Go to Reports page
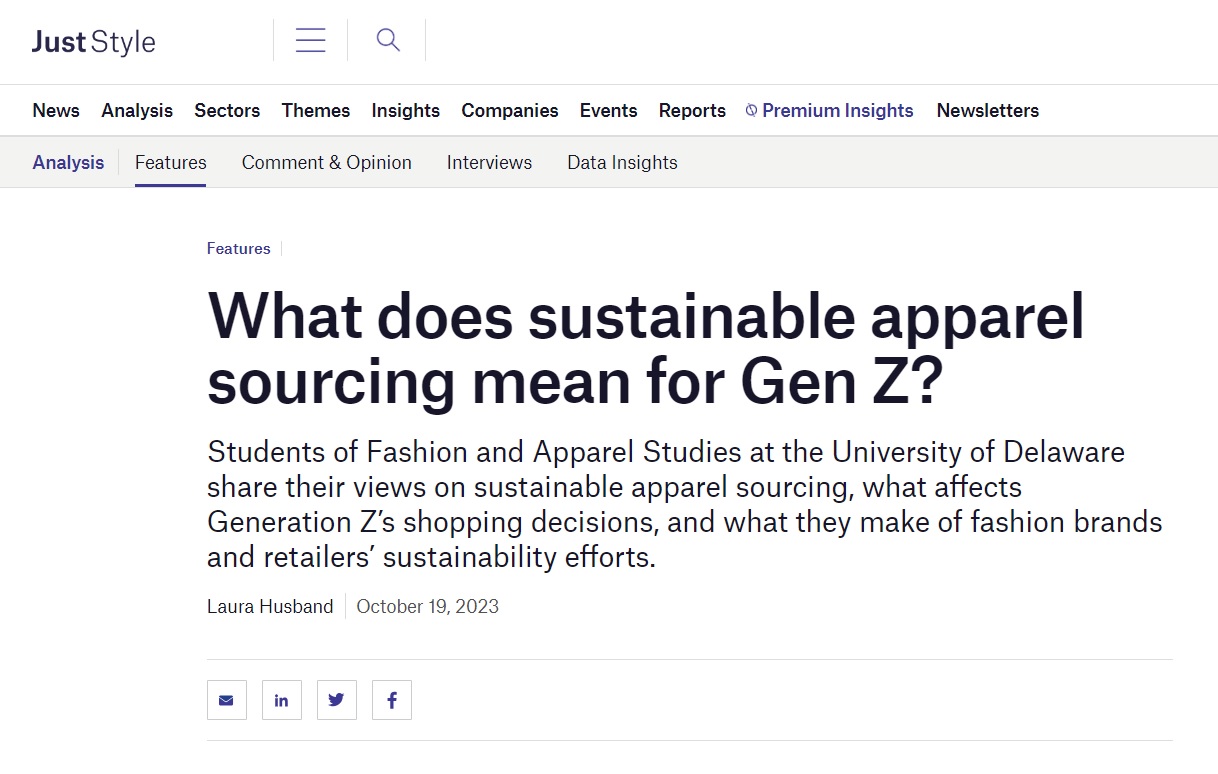Screen dimensions: 1218x774 pos(692,111)
